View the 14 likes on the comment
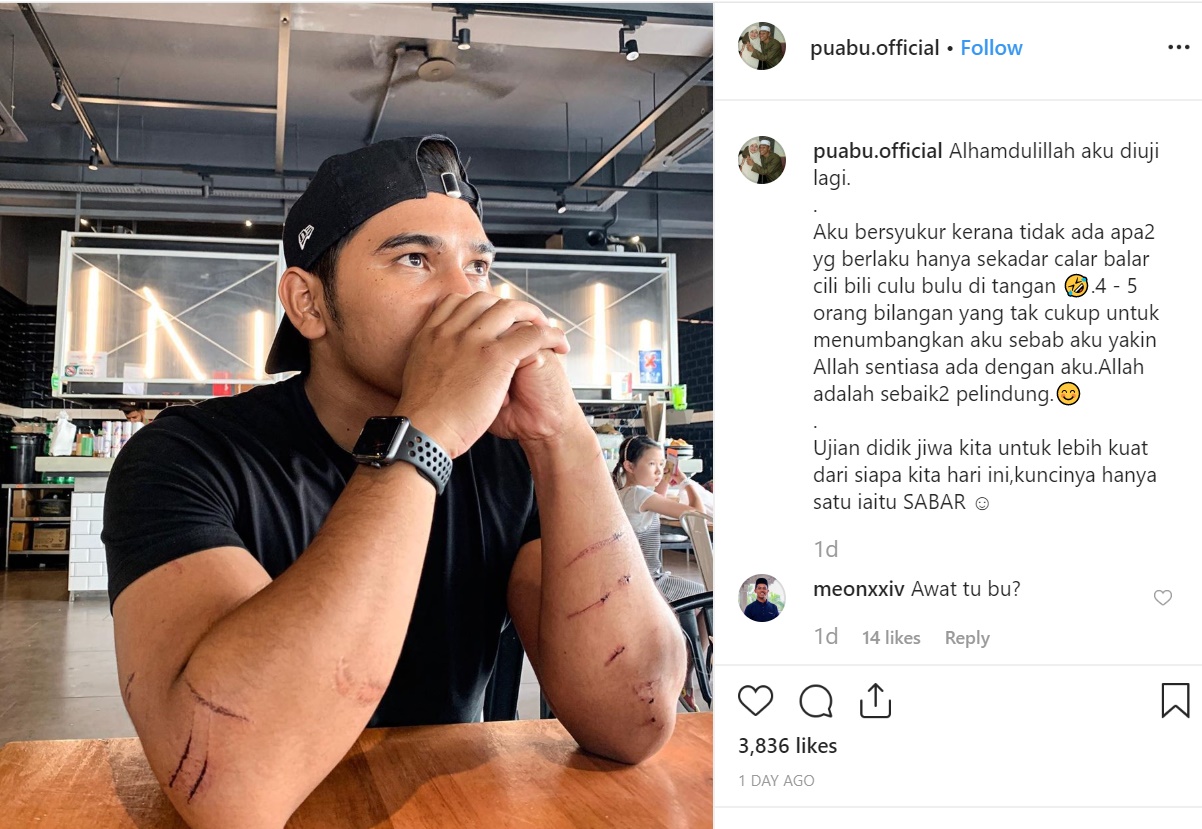 891,638
